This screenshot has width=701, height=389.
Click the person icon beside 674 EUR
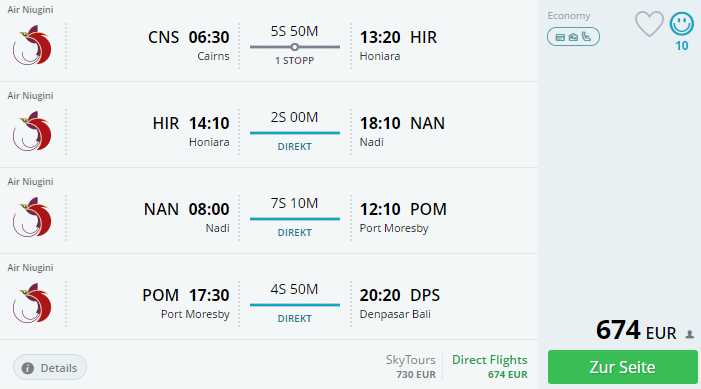(x=690, y=334)
